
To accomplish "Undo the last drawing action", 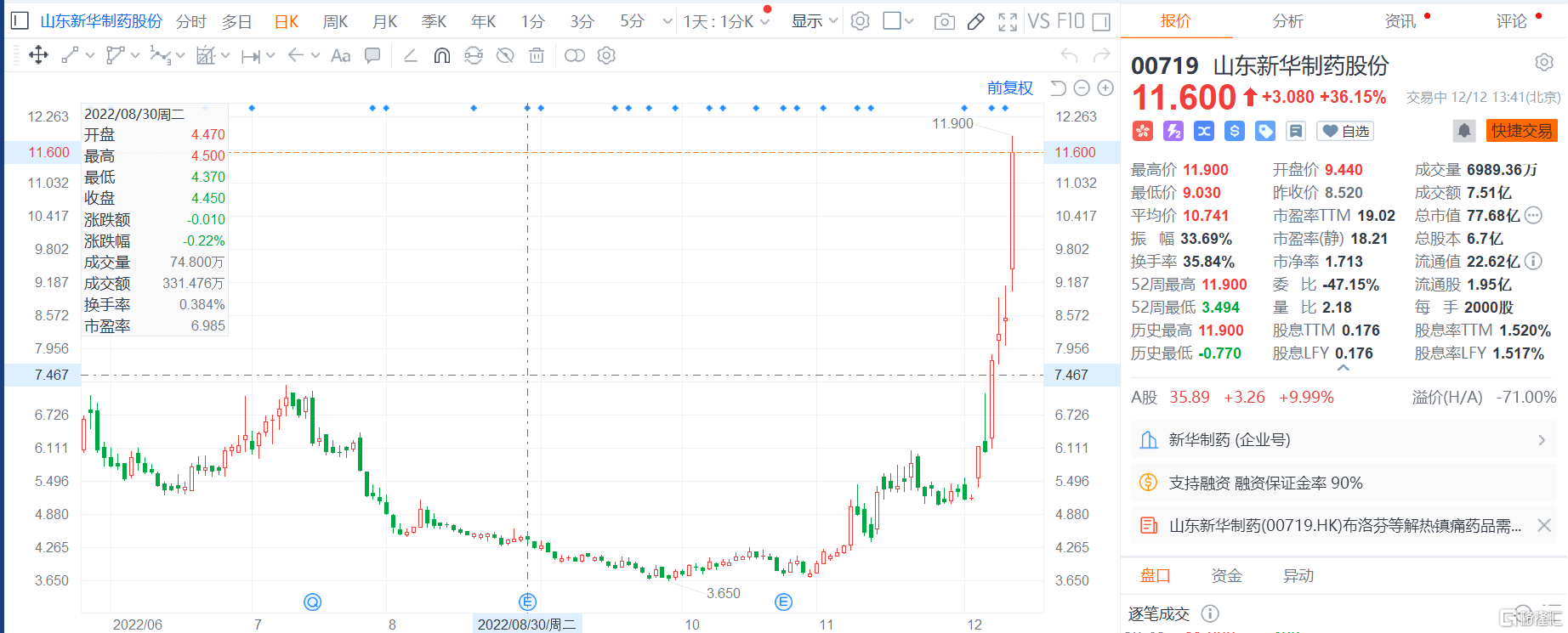I will pos(1070,56).
